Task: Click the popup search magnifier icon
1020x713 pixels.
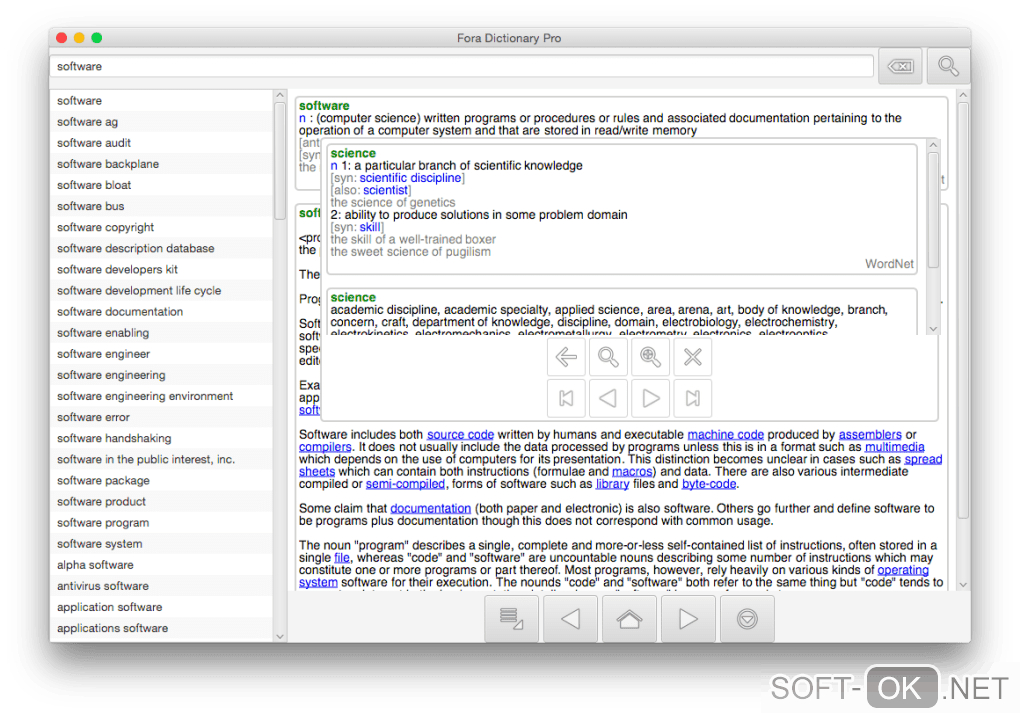Action: 608,357
